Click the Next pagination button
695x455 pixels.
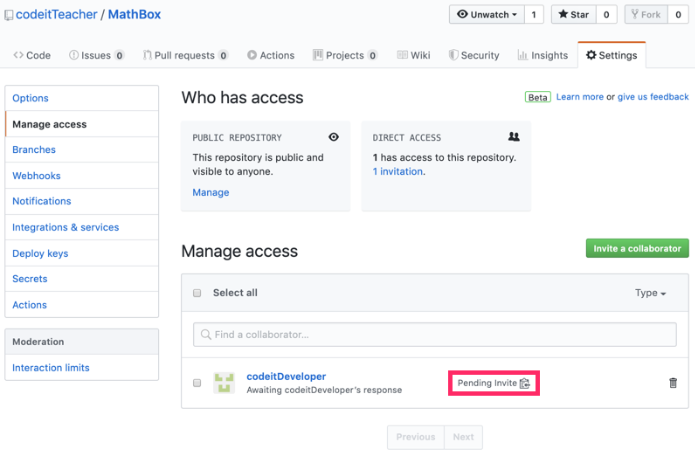[x=464, y=437]
